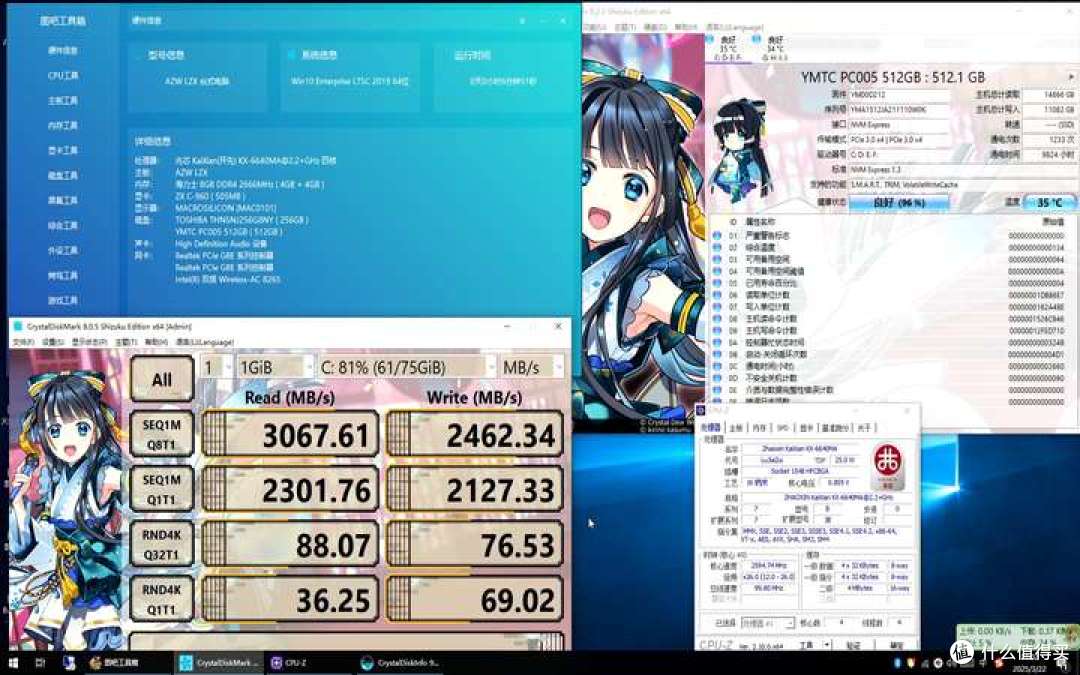
Task: Open the Windows Start menu
Action: 13,663
